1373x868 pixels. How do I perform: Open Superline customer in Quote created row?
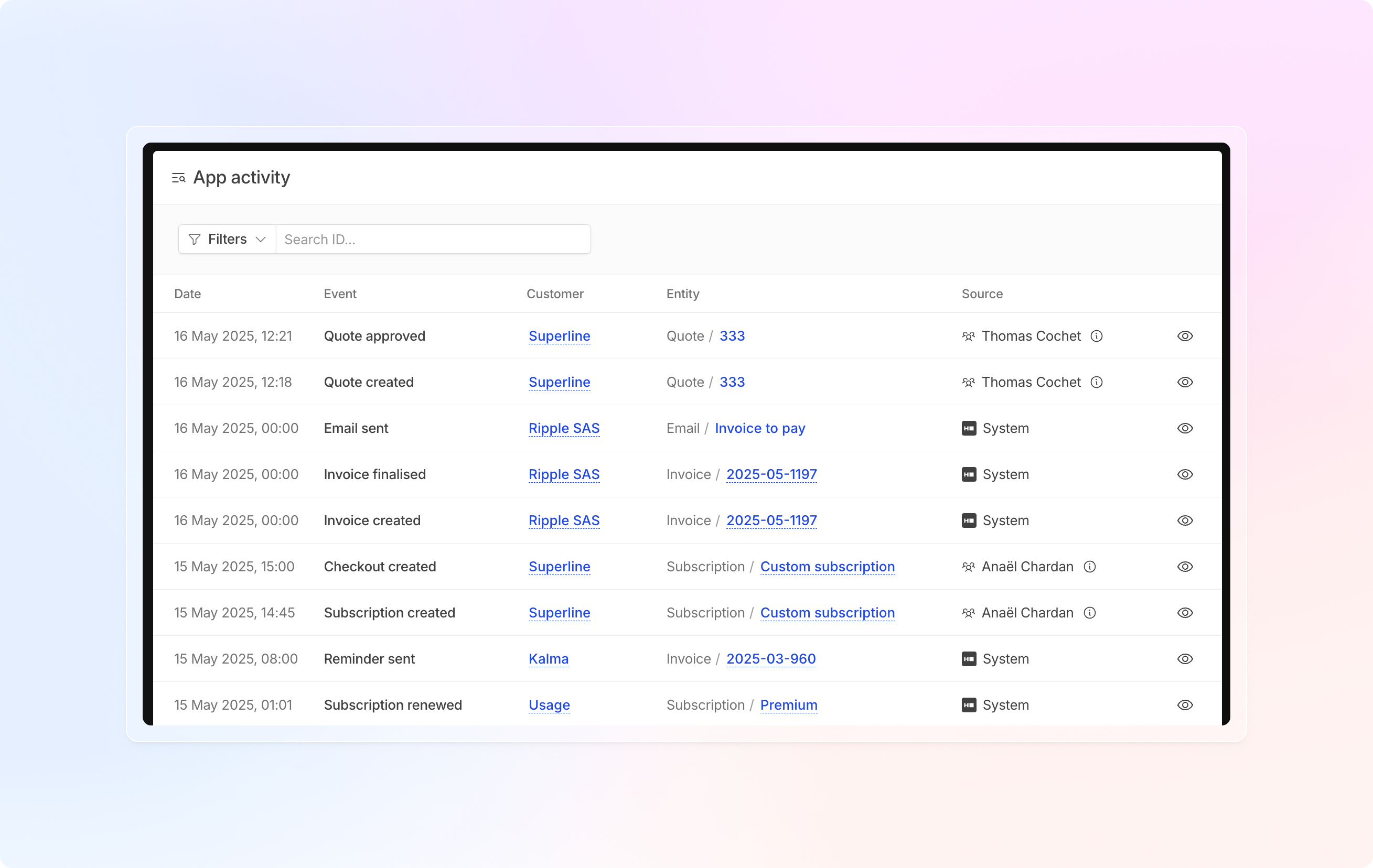tap(560, 383)
